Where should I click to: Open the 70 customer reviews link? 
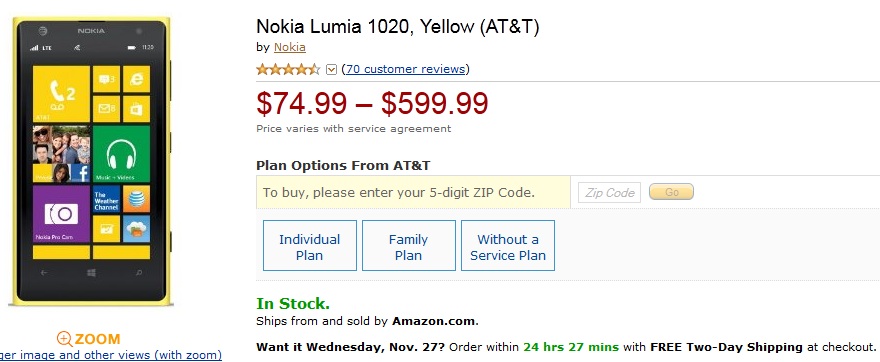click(405, 69)
